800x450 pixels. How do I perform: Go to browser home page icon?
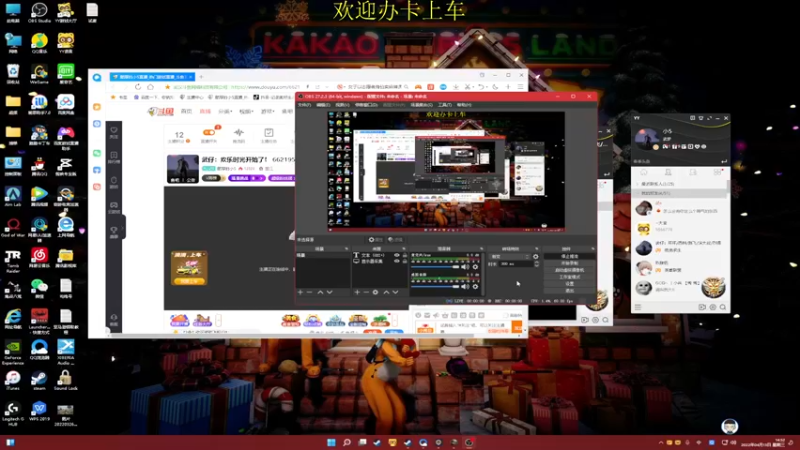coord(151,87)
